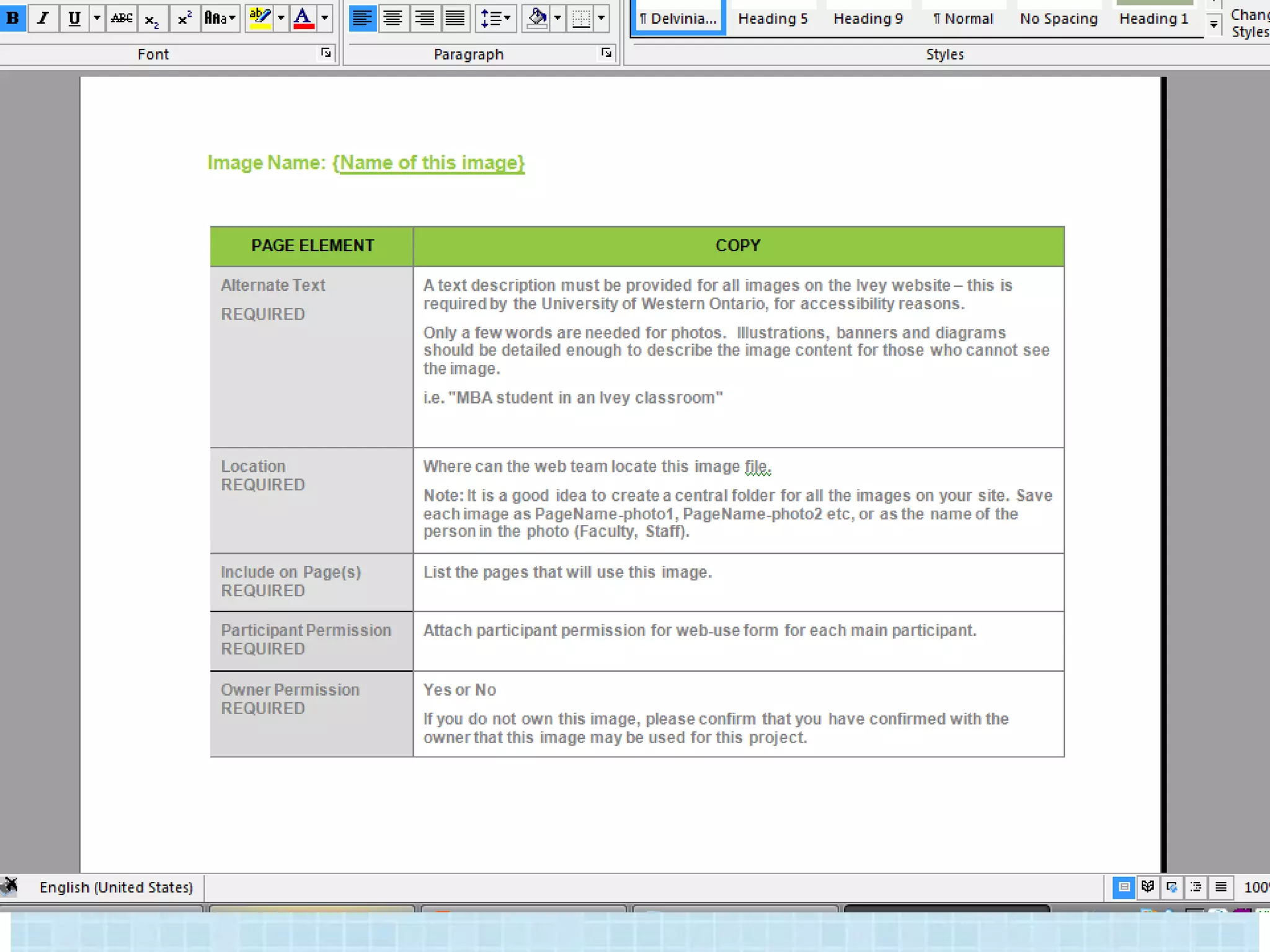1270x952 pixels.
Task: Toggle Underline formatting button
Action: click(x=74, y=18)
